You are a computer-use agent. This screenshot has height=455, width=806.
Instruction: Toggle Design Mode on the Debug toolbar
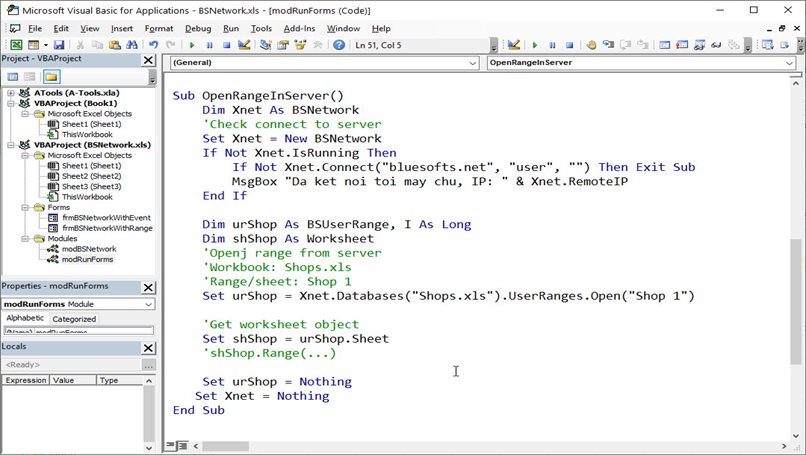(514, 45)
